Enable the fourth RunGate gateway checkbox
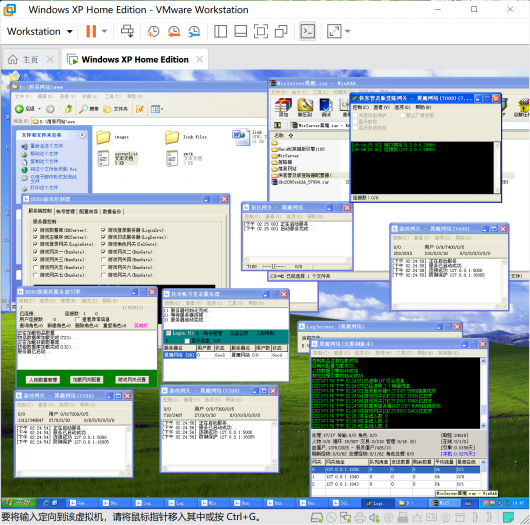 [x=103, y=260]
